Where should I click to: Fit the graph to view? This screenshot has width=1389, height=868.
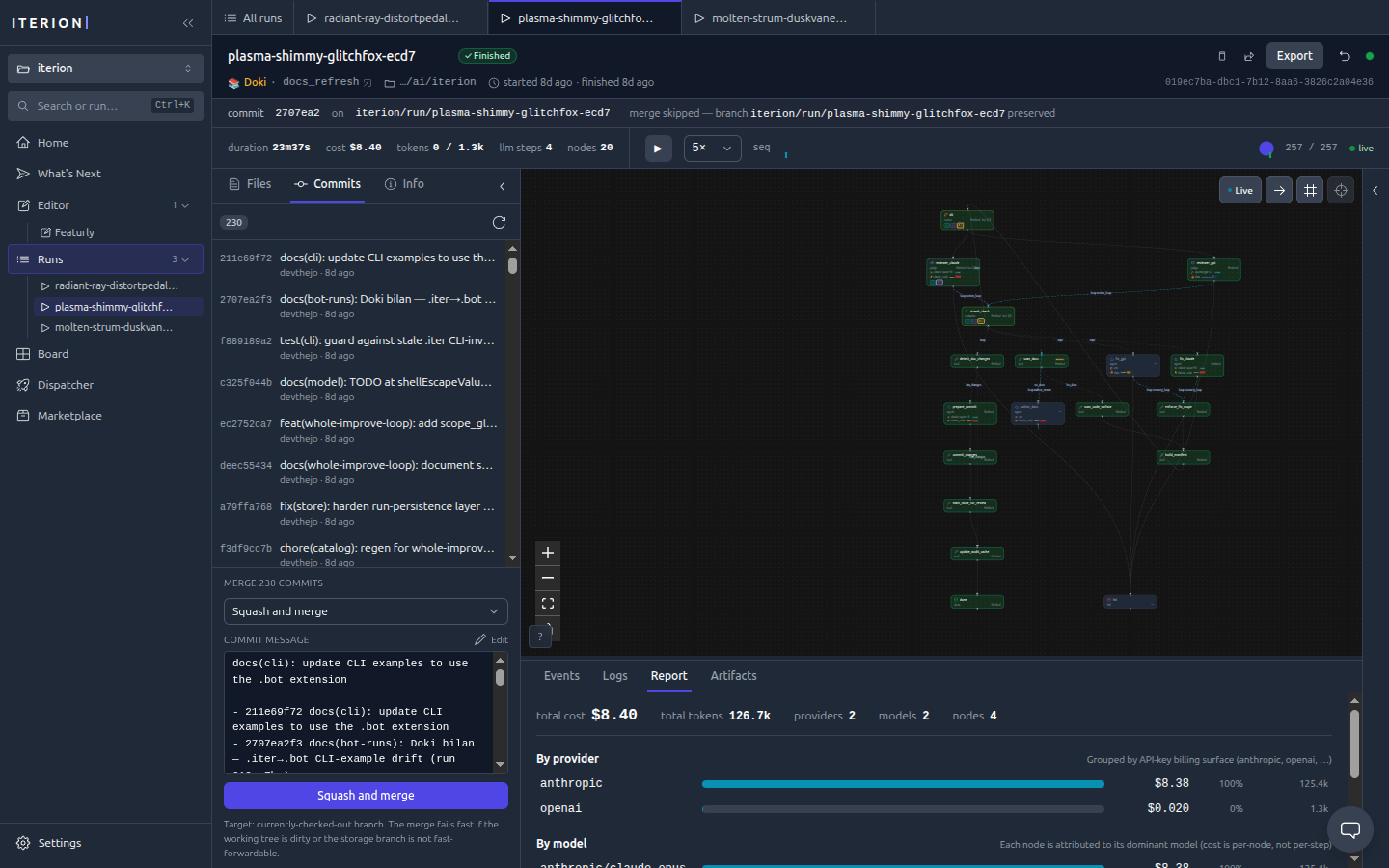(x=548, y=603)
